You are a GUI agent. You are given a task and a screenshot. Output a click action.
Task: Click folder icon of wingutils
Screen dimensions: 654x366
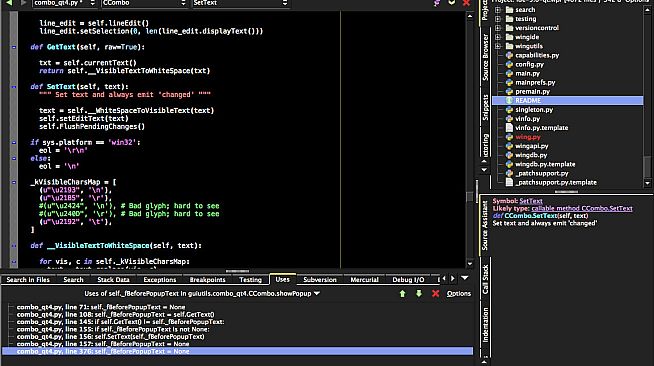point(509,46)
